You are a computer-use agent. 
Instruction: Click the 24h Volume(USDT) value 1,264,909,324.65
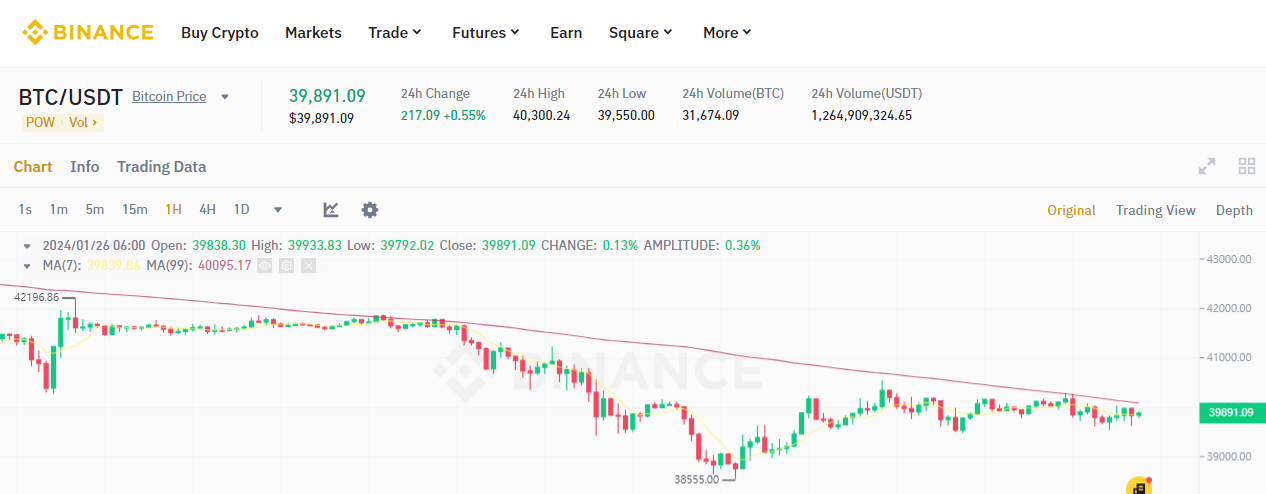(x=861, y=115)
